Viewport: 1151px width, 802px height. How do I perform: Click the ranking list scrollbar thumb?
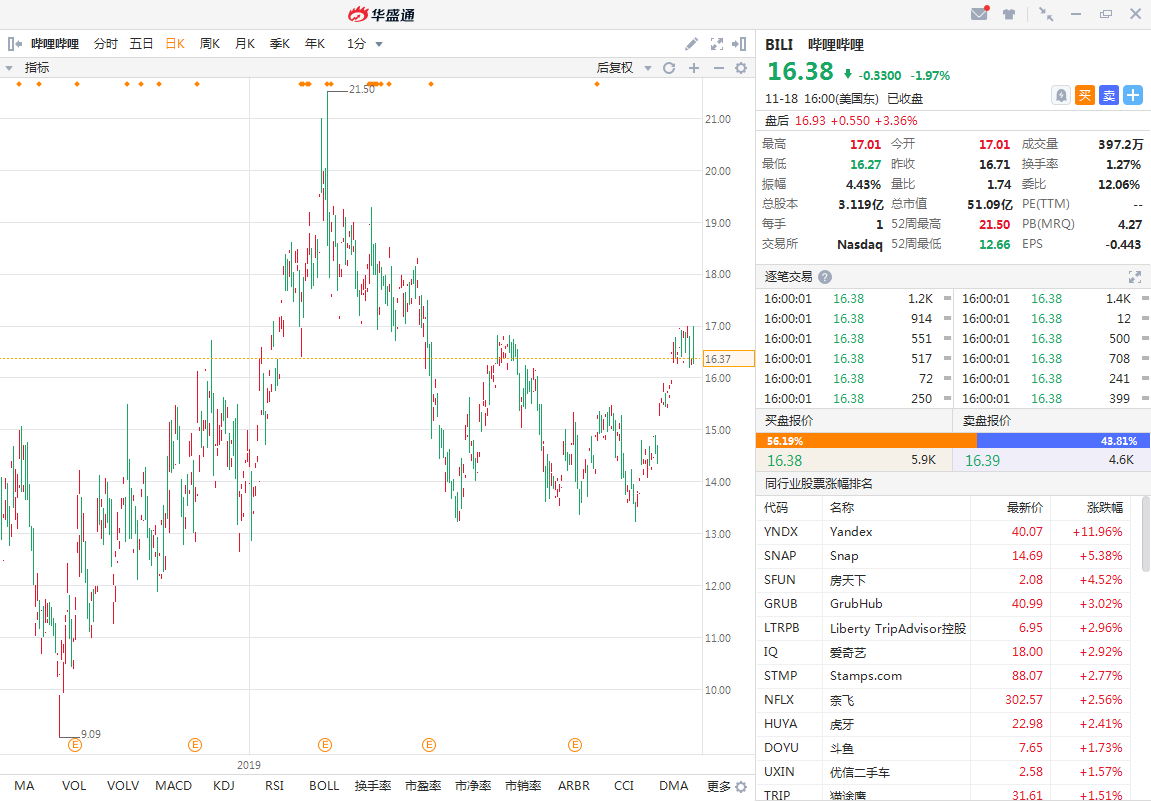click(x=1146, y=534)
